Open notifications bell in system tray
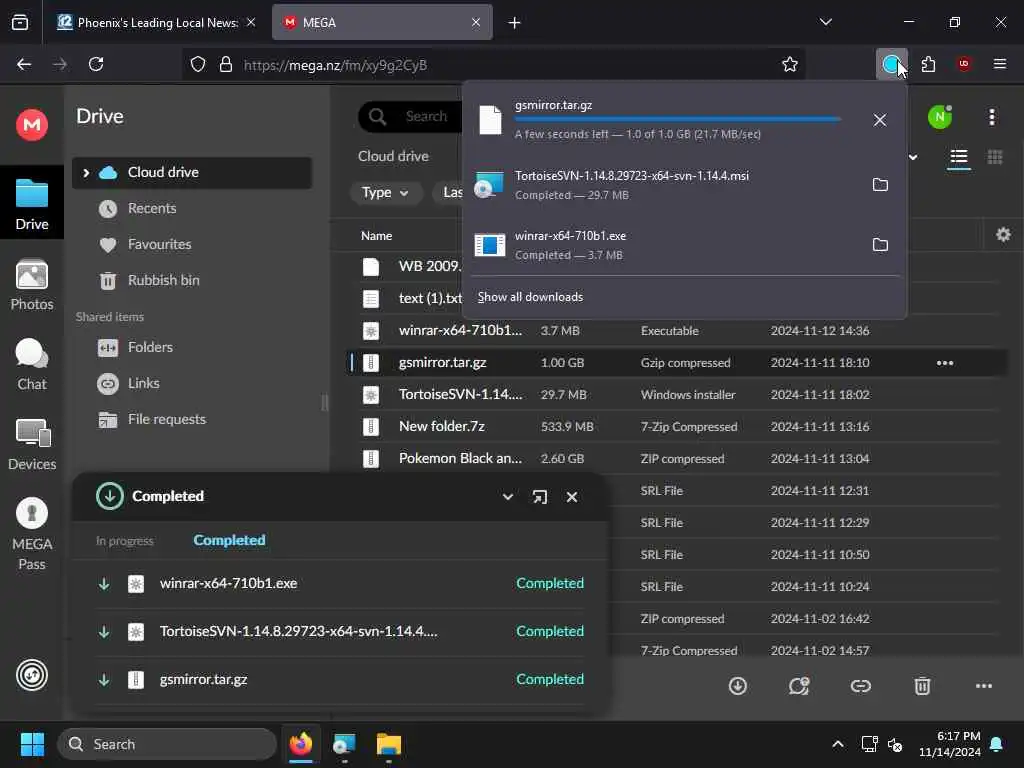 point(997,744)
